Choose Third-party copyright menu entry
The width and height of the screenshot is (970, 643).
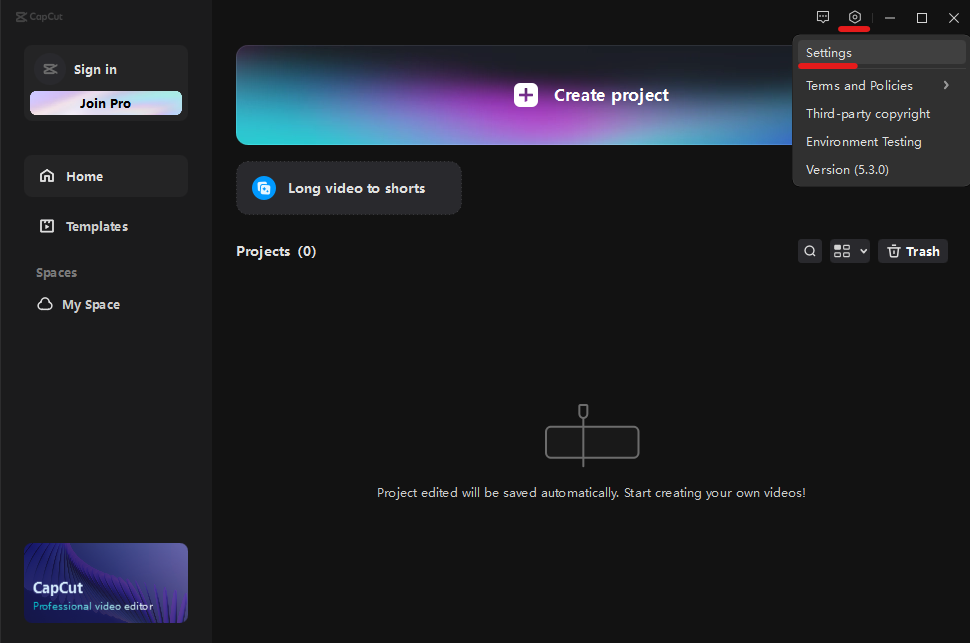pyautogui.click(x=882, y=114)
